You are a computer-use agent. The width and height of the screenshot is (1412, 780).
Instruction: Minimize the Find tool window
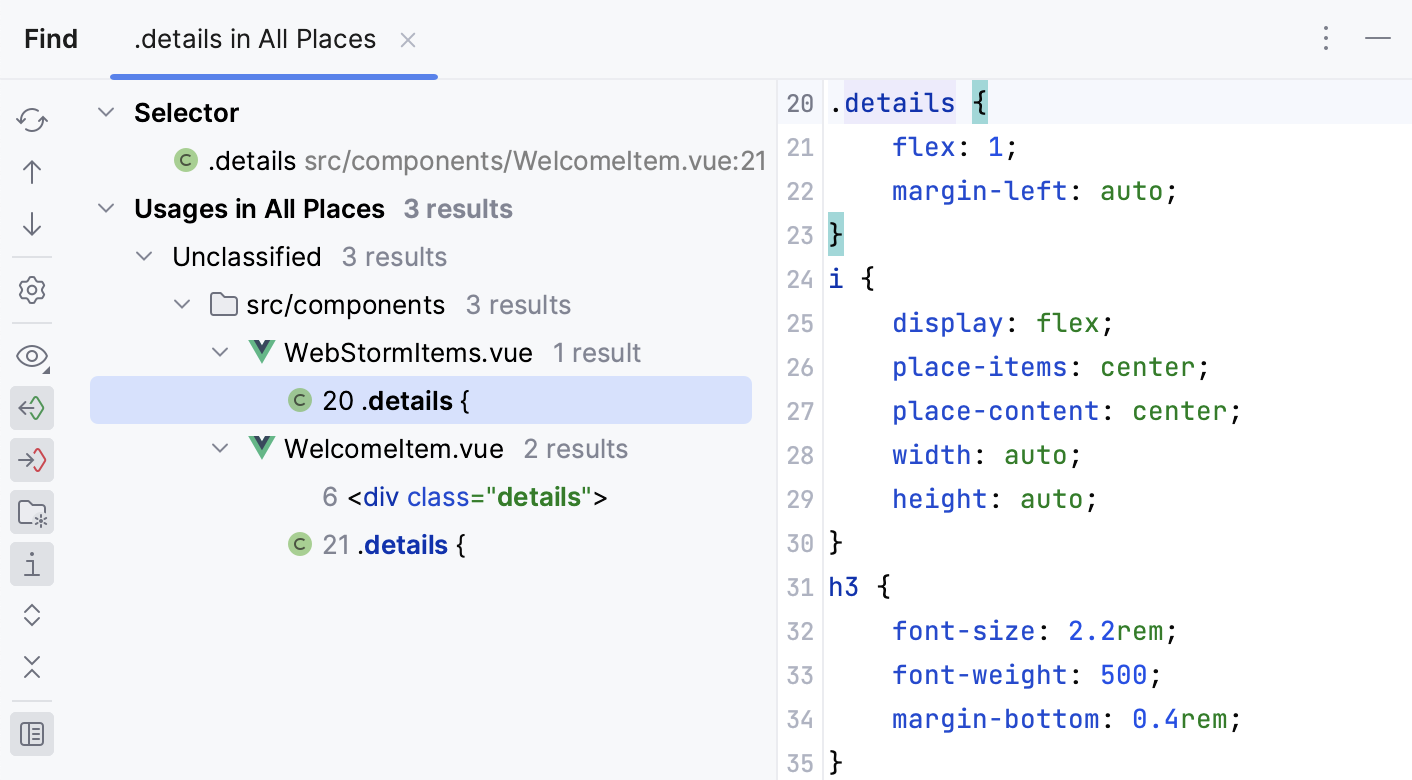(1377, 39)
